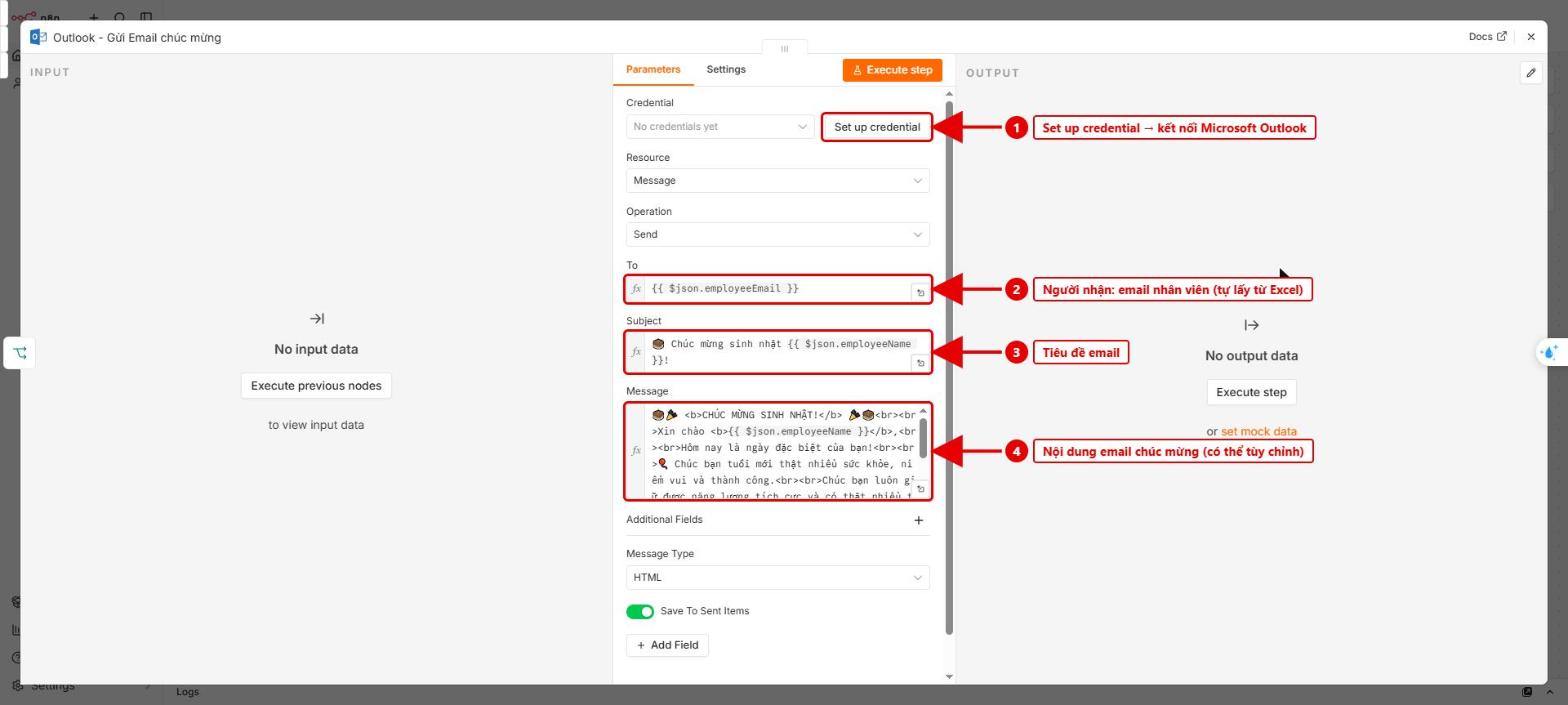The image size is (1568, 705).
Task: Click the Settings gear icon in background sidebar
Action: 16,687
